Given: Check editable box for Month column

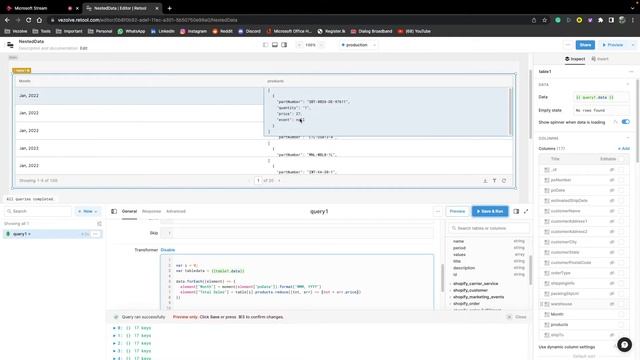Looking at the screenshot, I should pos(621,314).
